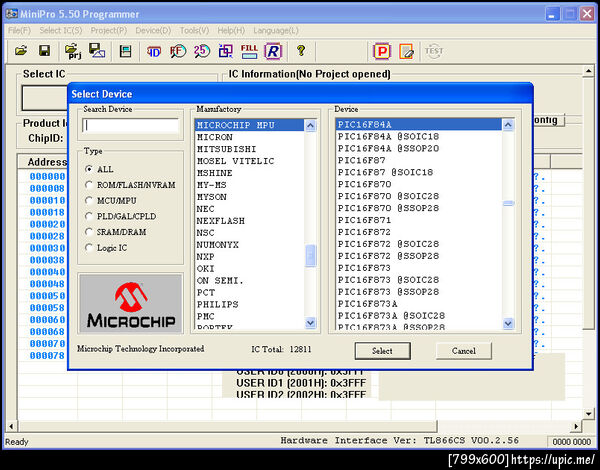Image resolution: width=600 pixels, height=470 pixels.
Task: Select PIC16F873A @SOIC28 device
Action: pos(419,316)
